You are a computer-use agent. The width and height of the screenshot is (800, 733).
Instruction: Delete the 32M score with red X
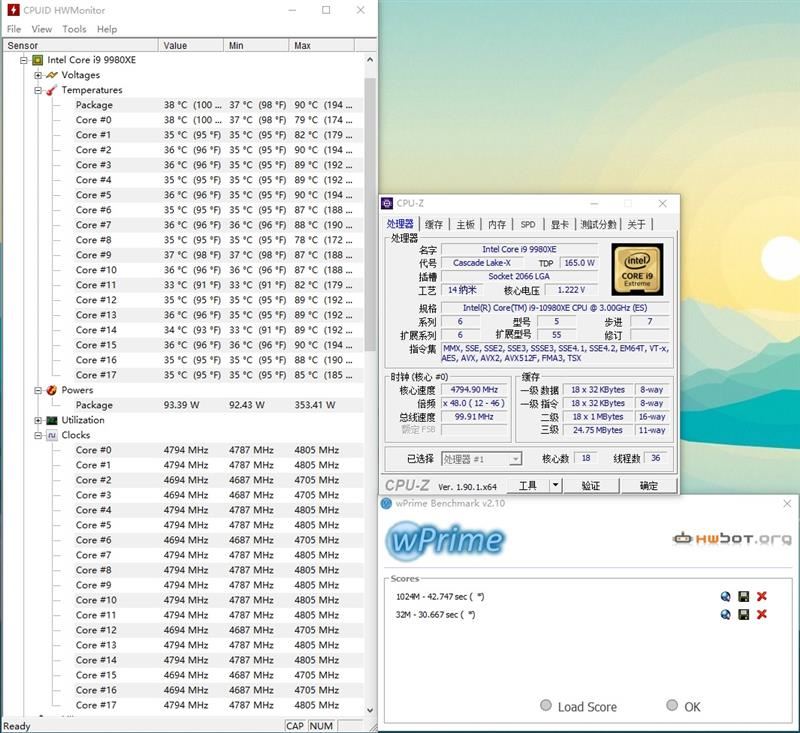(762, 614)
